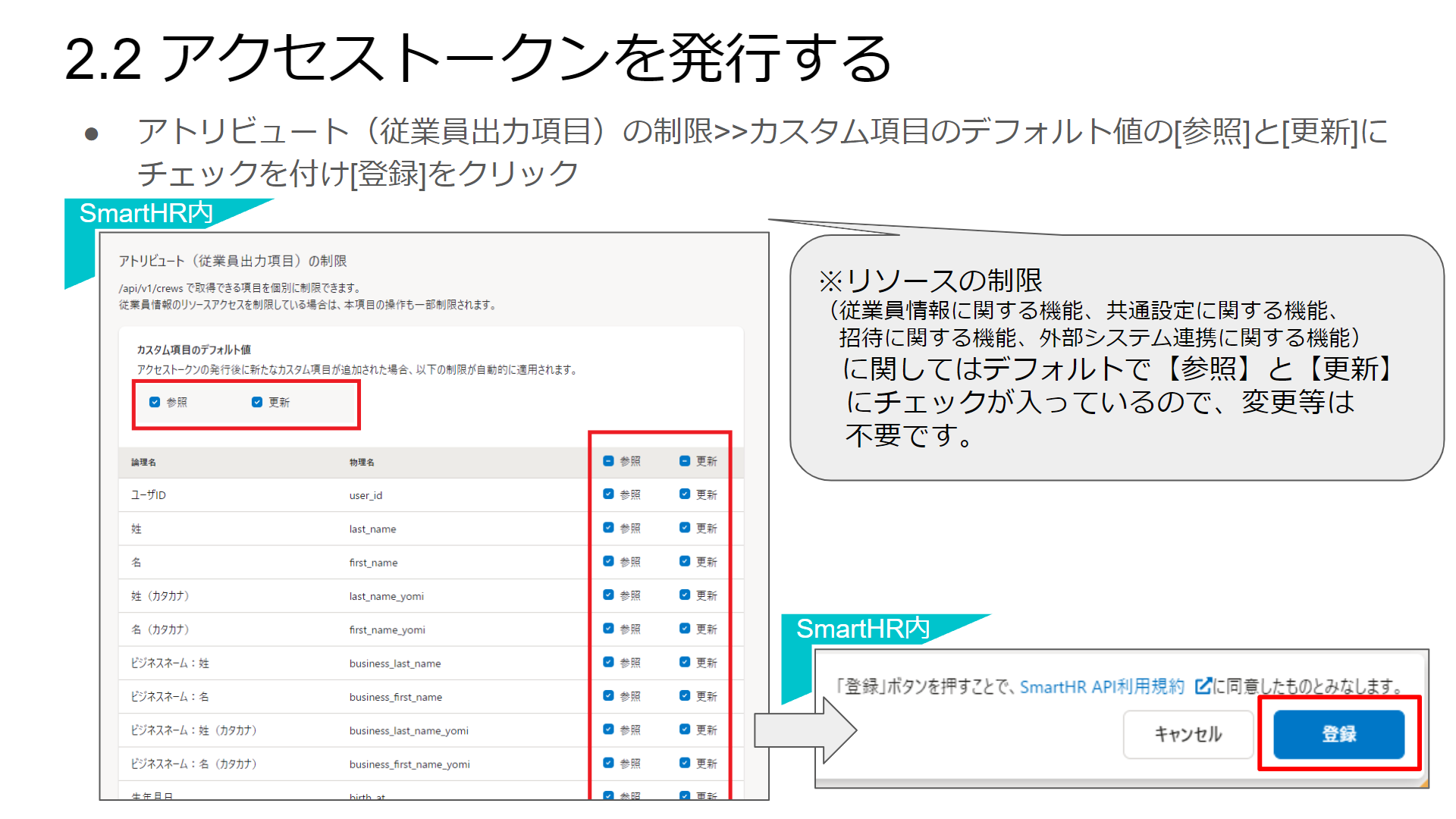Image resolution: width=1456 pixels, height=819 pixels.
Task: Select the first_name_yomi cell
Action: (388, 630)
